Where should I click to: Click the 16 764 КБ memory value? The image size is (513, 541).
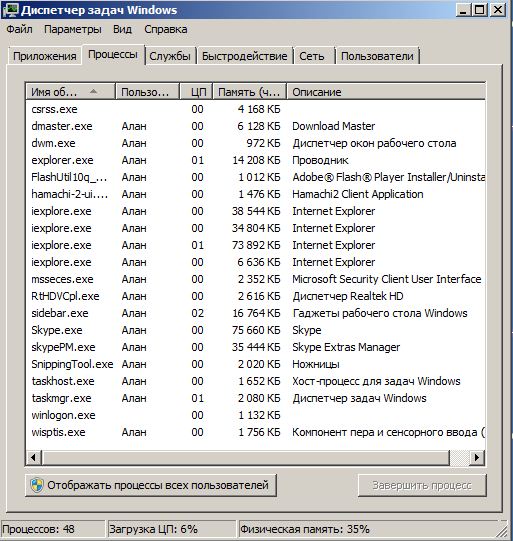tap(256, 313)
